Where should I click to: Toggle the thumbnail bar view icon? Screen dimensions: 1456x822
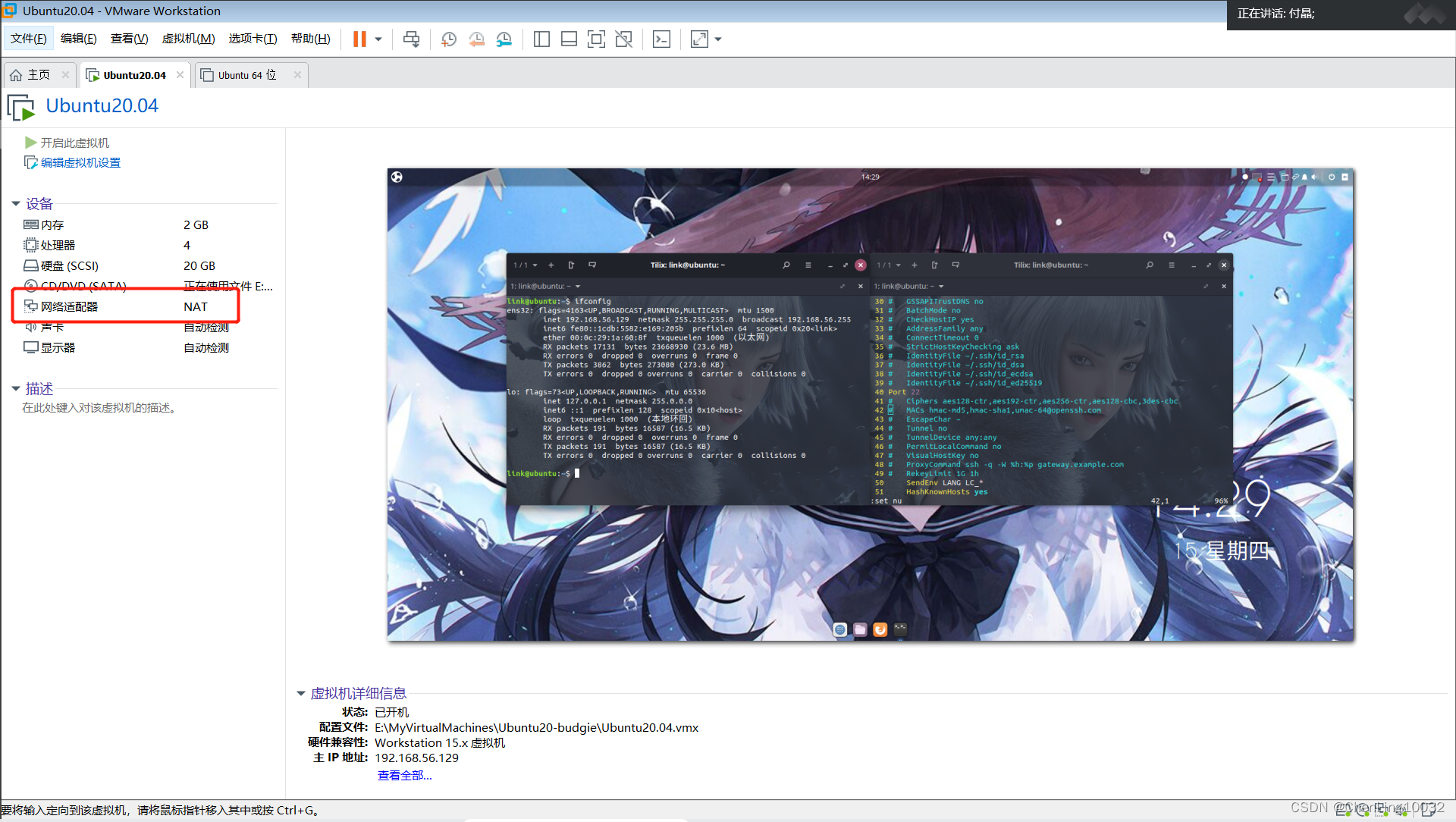pos(569,39)
